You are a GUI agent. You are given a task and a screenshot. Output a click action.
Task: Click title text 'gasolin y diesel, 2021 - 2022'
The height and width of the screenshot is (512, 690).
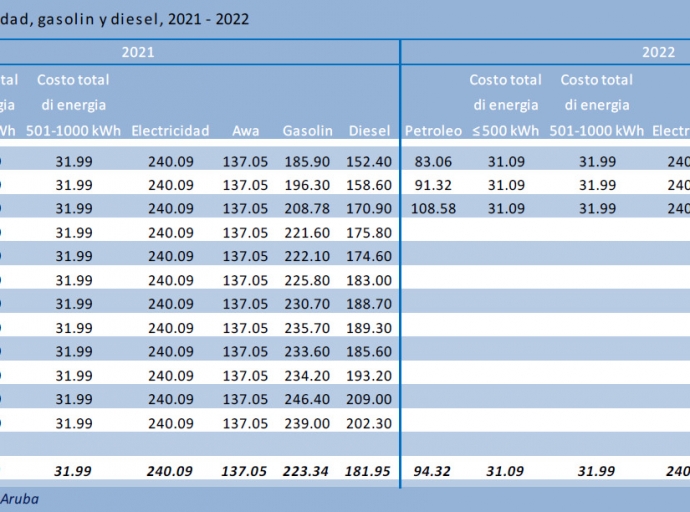tap(143, 19)
